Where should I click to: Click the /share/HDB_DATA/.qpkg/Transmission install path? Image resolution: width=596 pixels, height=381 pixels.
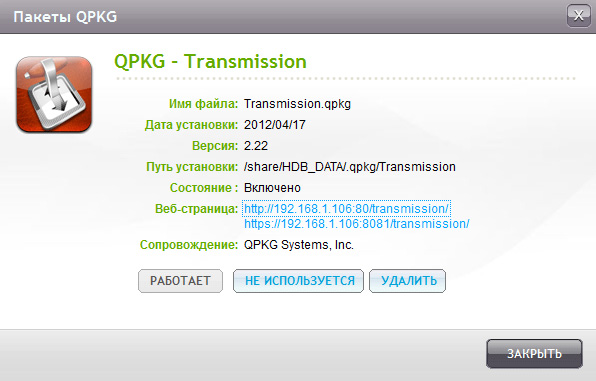(x=350, y=167)
